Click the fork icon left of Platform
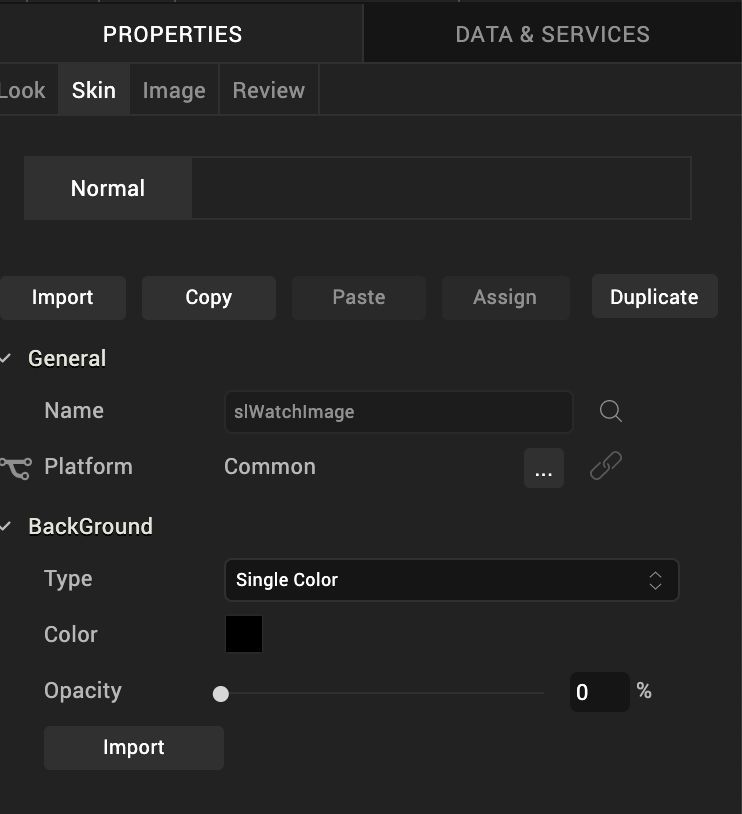Viewport: 742px width, 814px height. click(16, 467)
